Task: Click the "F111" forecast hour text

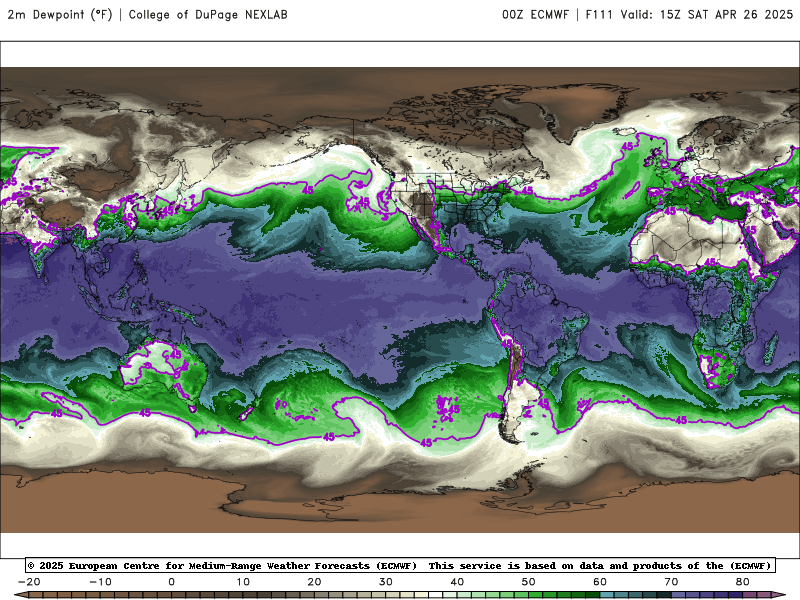Action: (x=598, y=15)
